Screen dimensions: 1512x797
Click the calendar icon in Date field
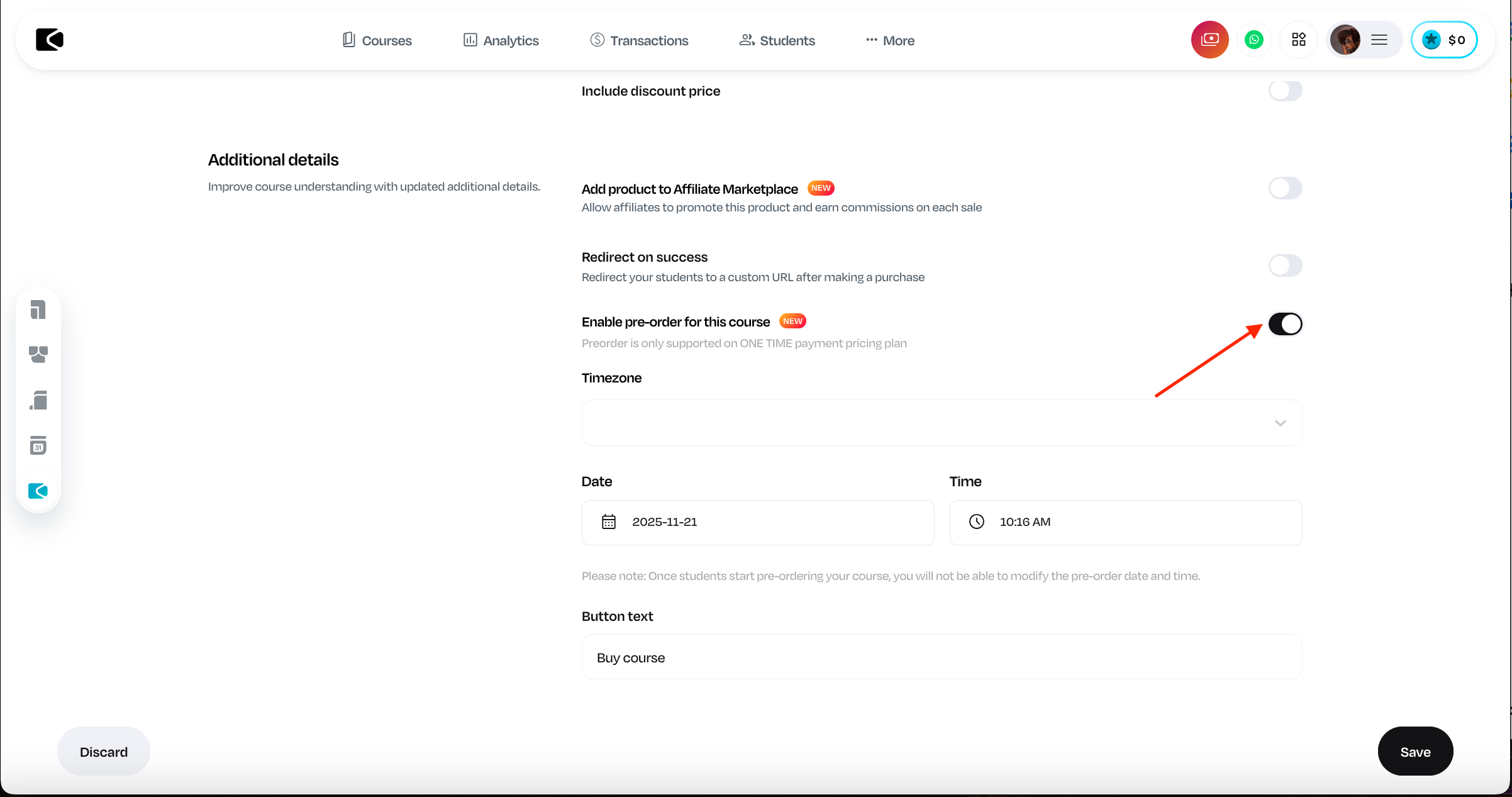coord(608,522)
